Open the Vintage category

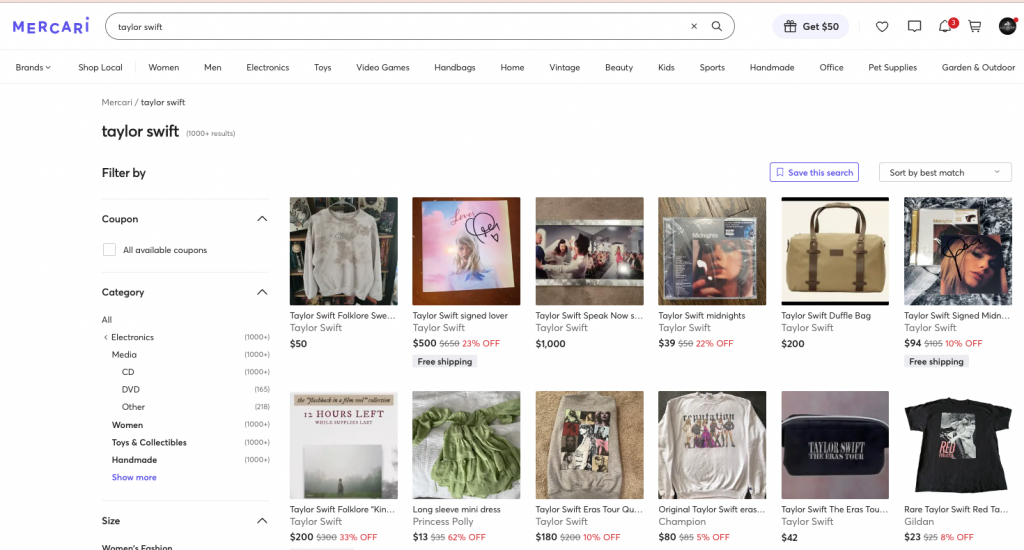tap(564, 67)
